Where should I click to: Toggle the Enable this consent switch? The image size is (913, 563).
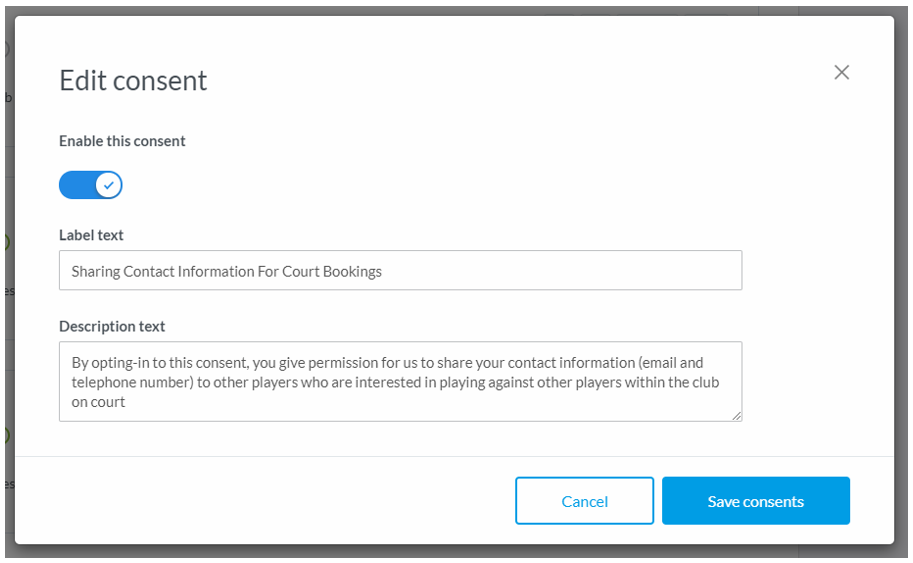pos(91,185)
